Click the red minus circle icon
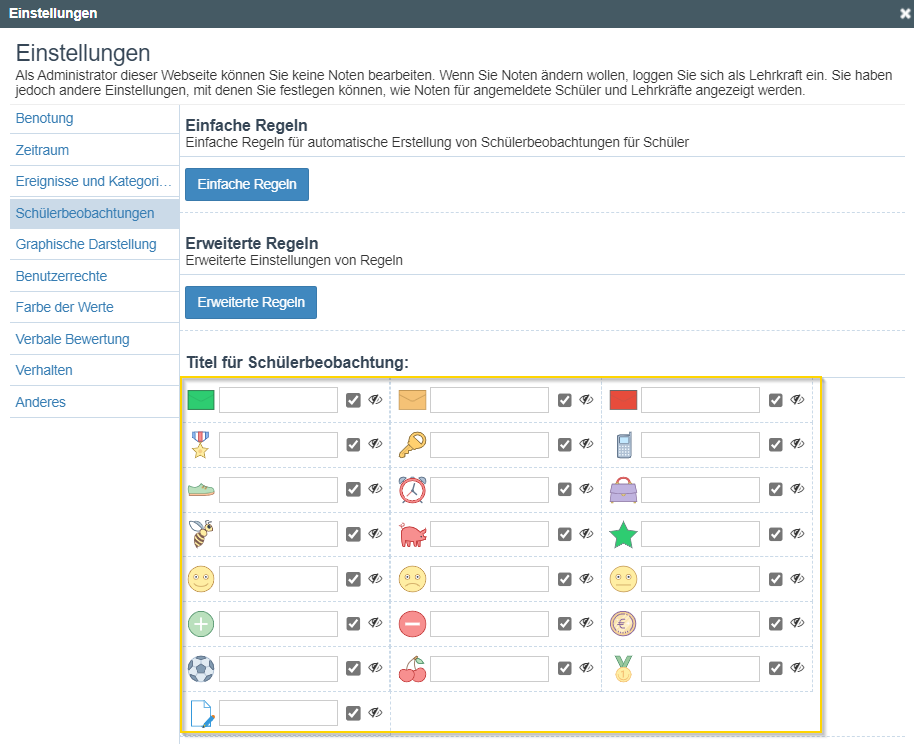The image size is (914, 744). (412, 624)
